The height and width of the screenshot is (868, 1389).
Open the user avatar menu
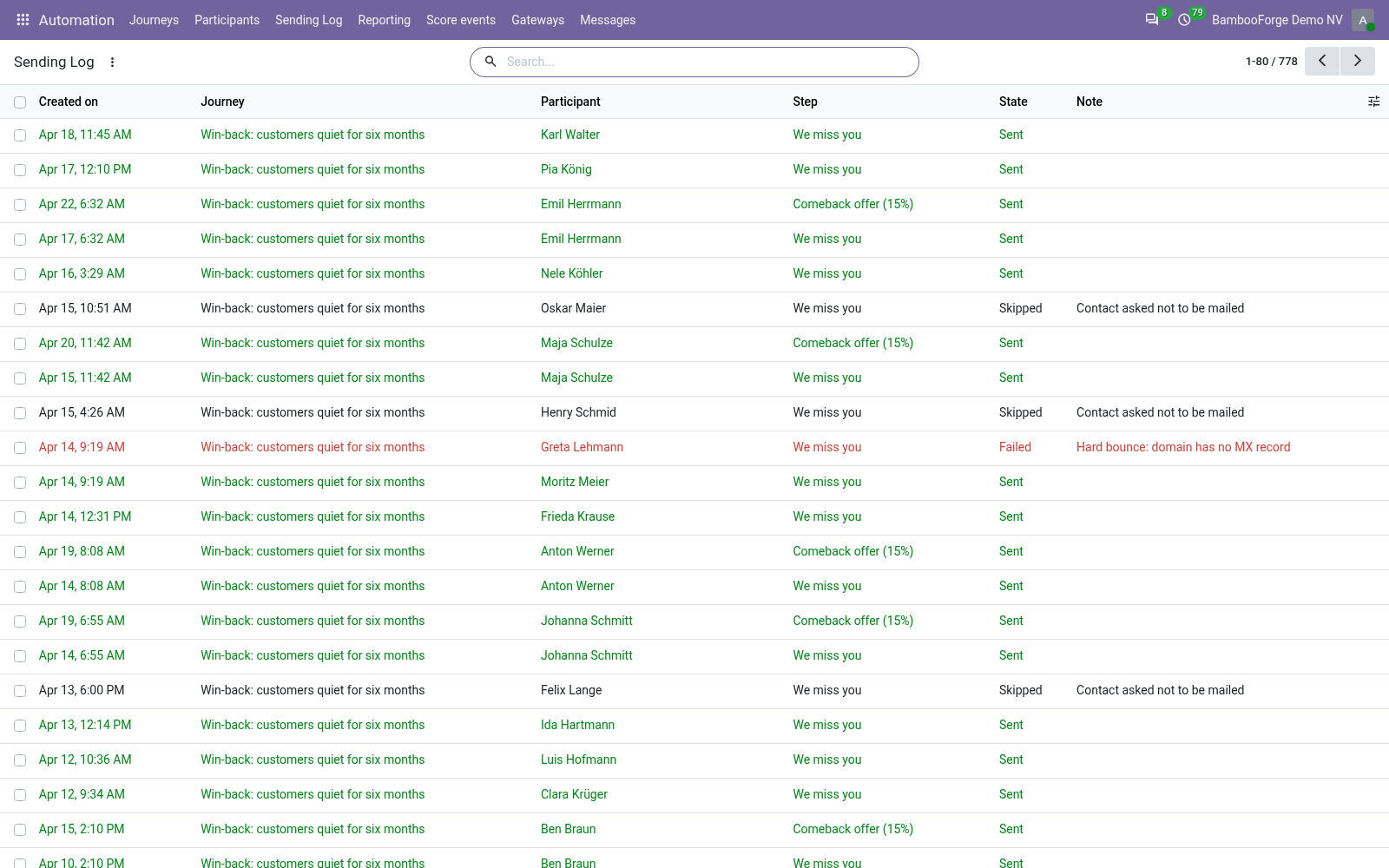click(1363, 20)
